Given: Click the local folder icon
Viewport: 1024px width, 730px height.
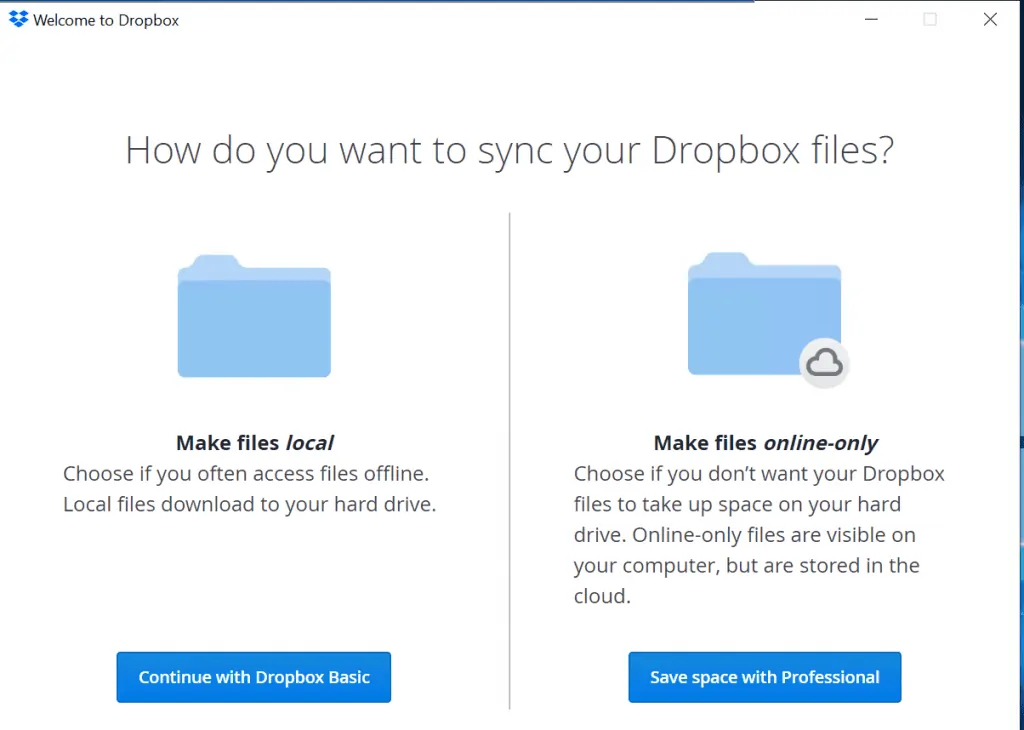Looking at the screenshot, I should [x=254, y=317].
